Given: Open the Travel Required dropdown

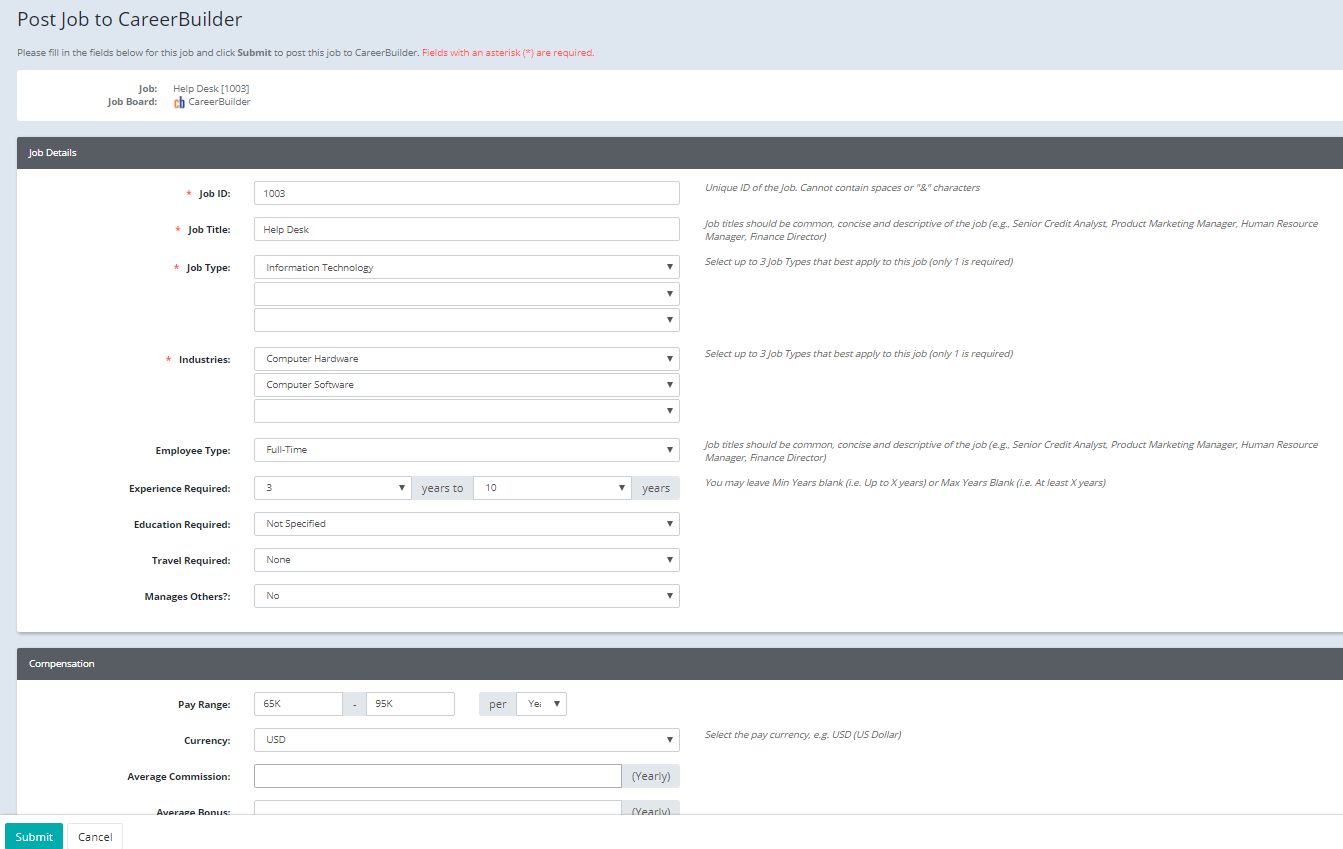Looking at the screenshot, I should [x=466, y=560].
